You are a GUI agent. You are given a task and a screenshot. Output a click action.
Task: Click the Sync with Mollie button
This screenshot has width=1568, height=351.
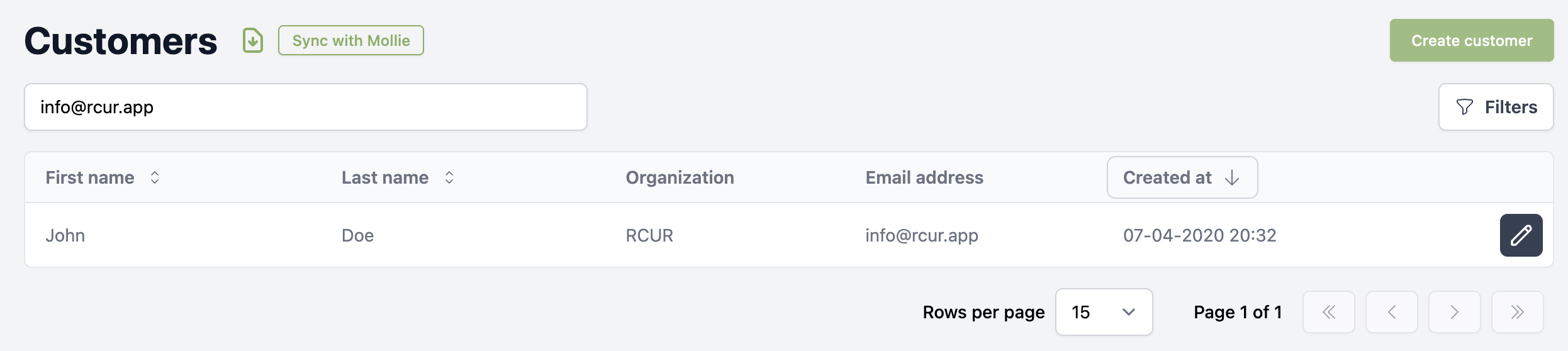pos(351,40)
